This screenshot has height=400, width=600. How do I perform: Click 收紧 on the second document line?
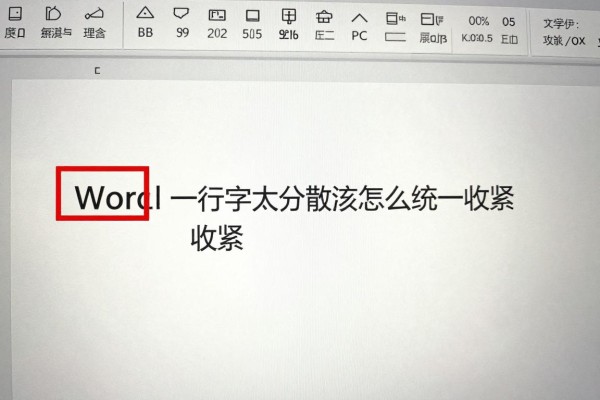pos(217,238)
